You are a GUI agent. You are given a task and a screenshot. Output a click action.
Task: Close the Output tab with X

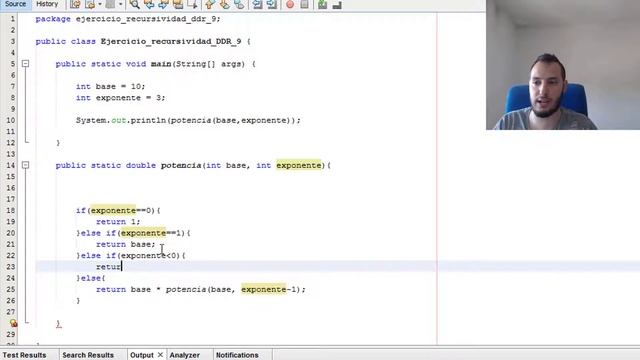160,355
